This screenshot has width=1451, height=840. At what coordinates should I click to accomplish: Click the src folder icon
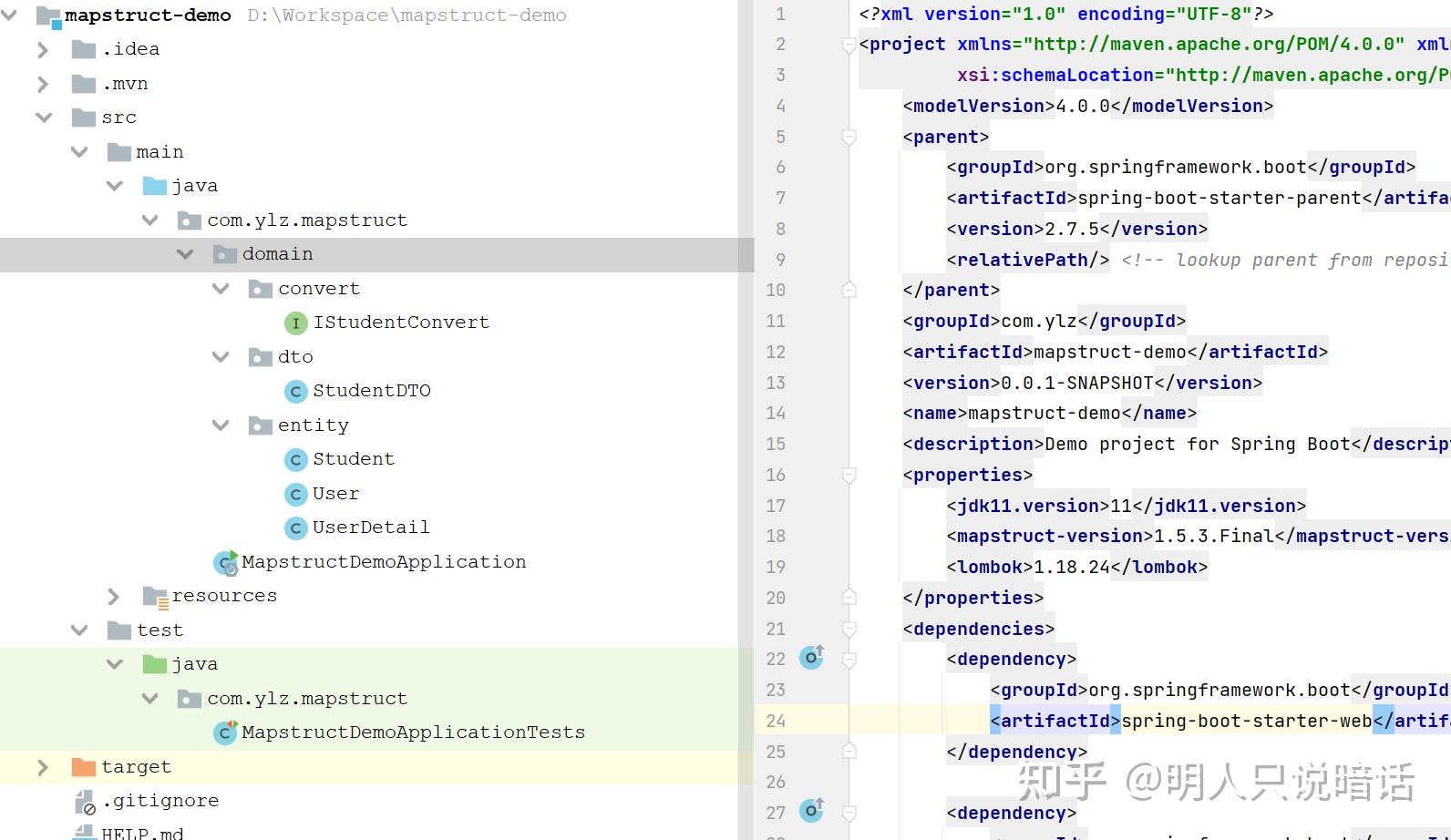(x=84, y=118)
